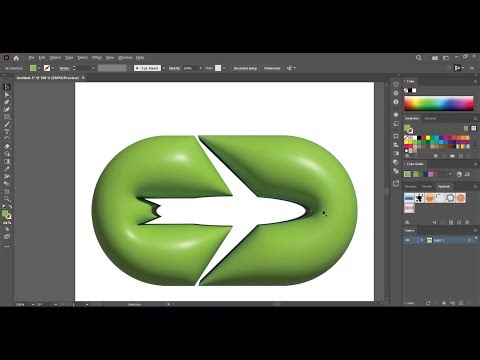This screenshot has height=360, width=480.
Task: Open the brush definition dropdown
Action: point(164,68)
